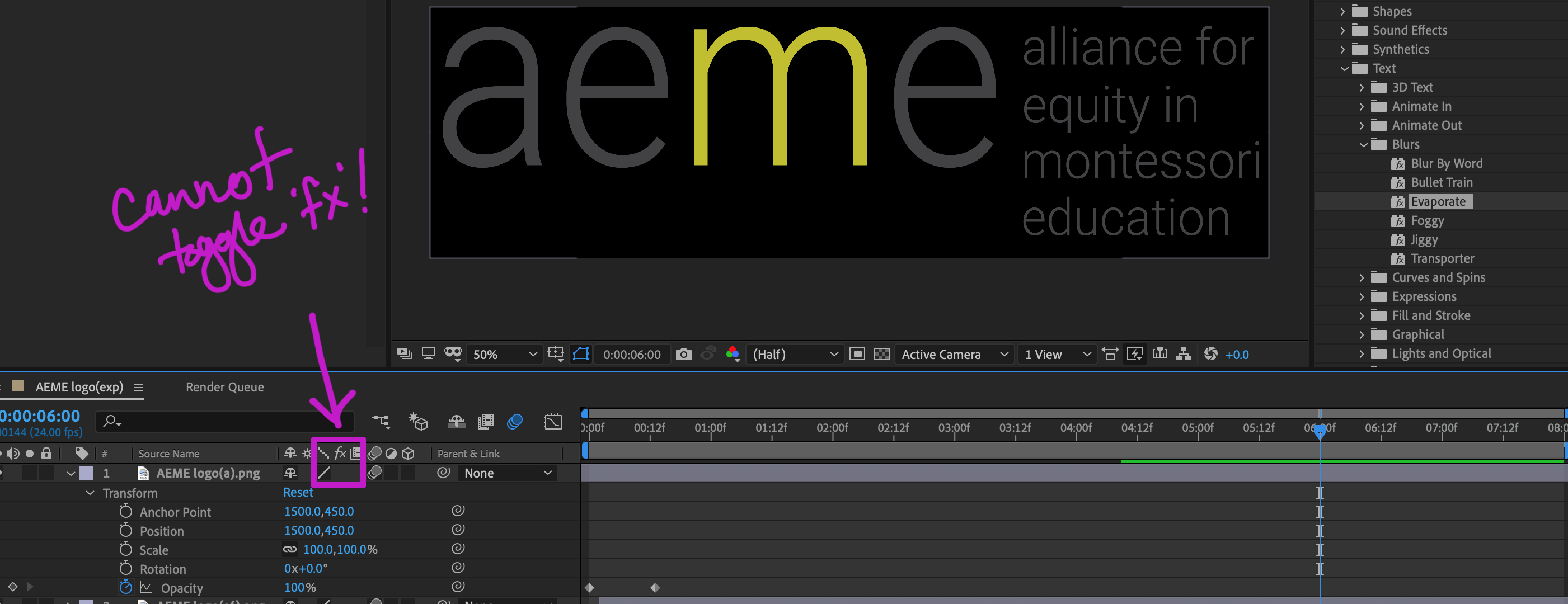Lock the AEME logo(a).png layer
The width and height of the screenshot is (1568, 604).
[x=46, y=473]
